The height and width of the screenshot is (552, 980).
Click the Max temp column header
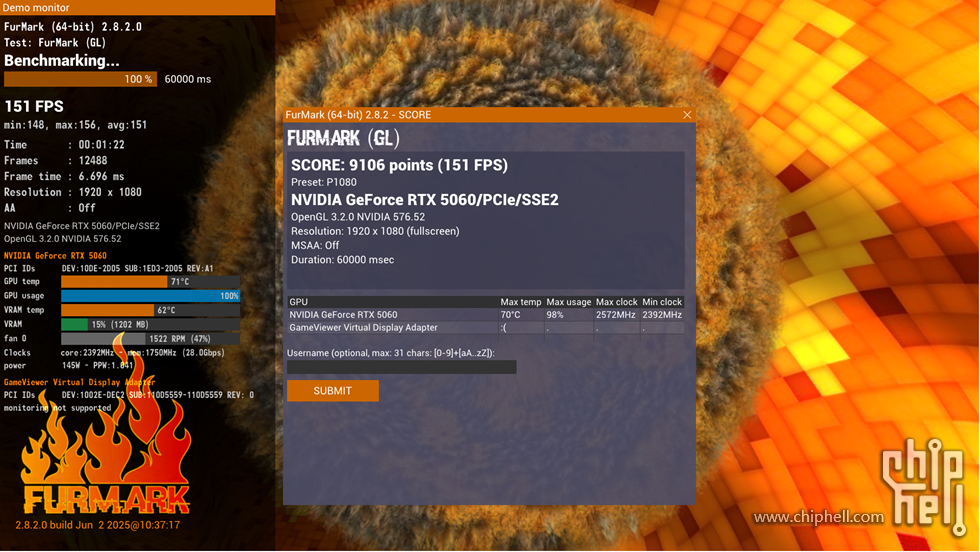pos(521,302)
